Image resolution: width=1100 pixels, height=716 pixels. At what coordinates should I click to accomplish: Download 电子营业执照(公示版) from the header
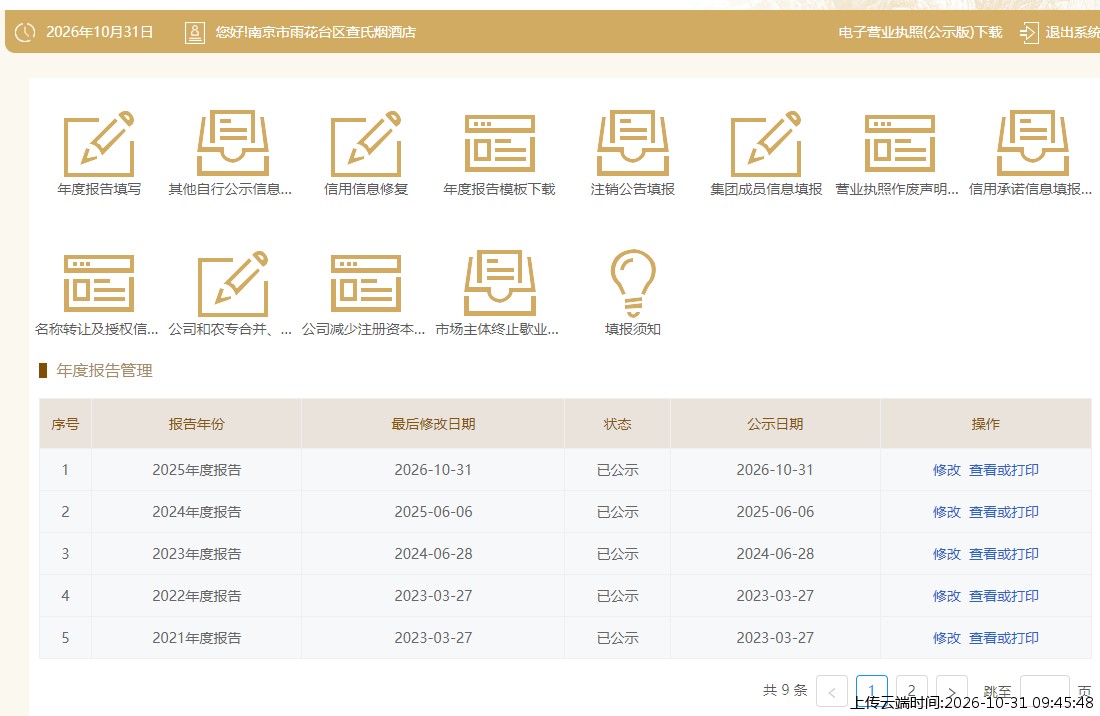[x=920, y=32]
